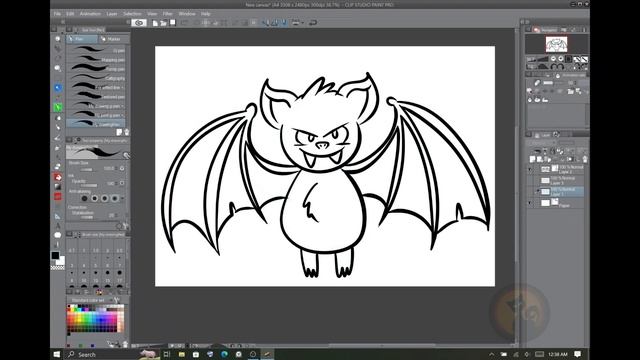
Task: Select the Balloon speech bubble tool
Action: click(x=58, y=235)
